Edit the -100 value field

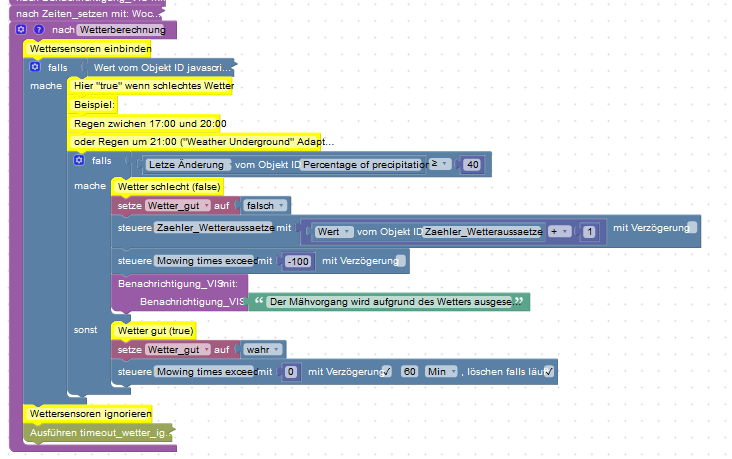pos(298,261)
